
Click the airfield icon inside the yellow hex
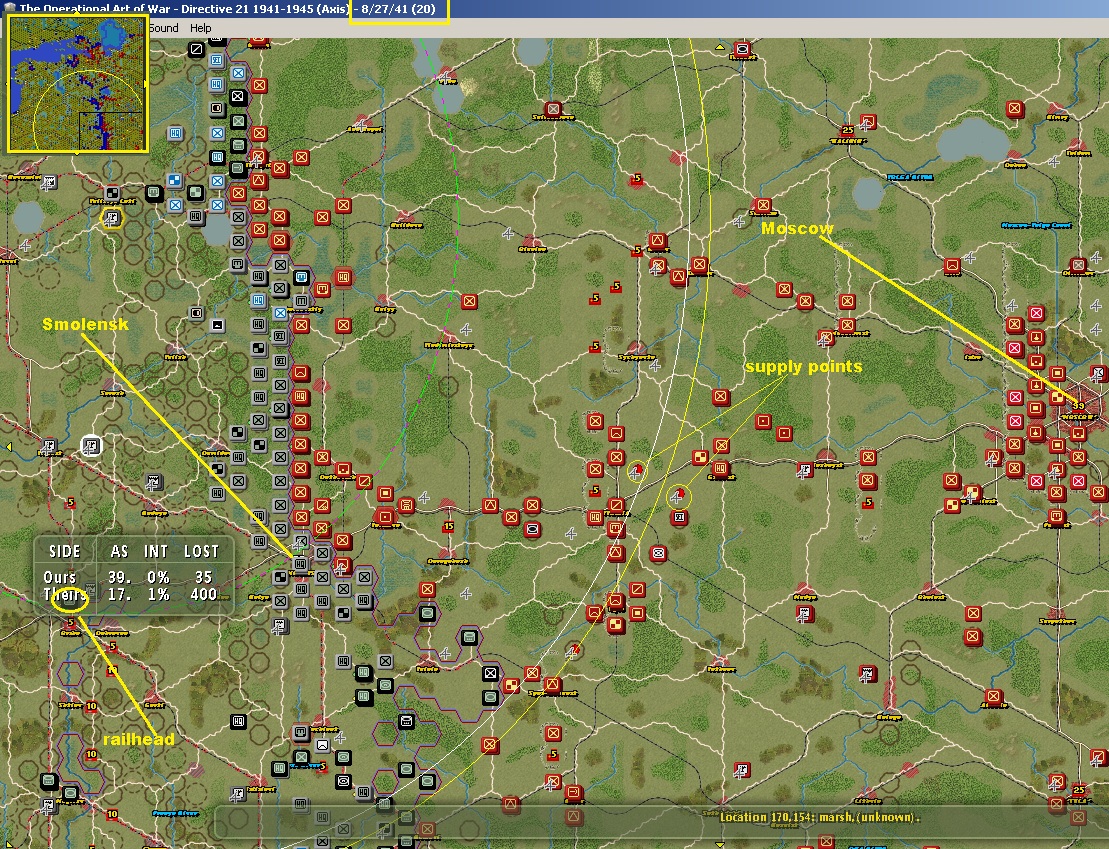(111, 218)
